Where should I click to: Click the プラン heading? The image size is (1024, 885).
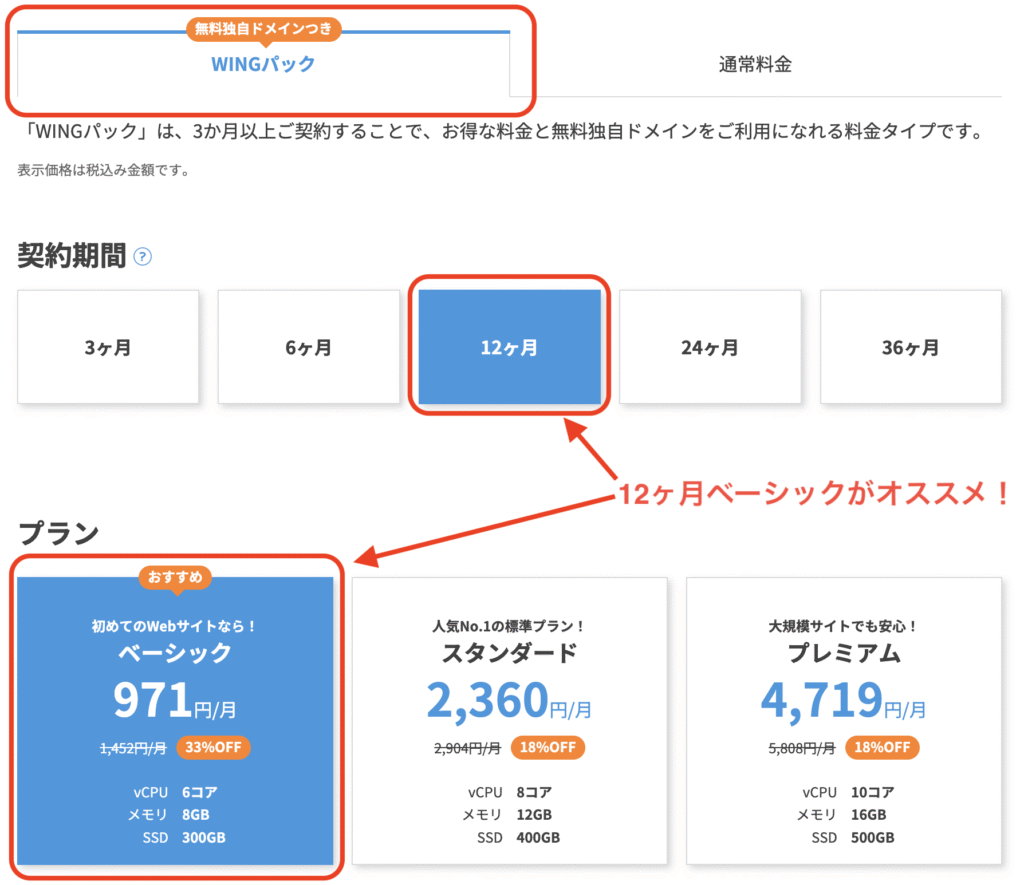[x=59, y=533]
